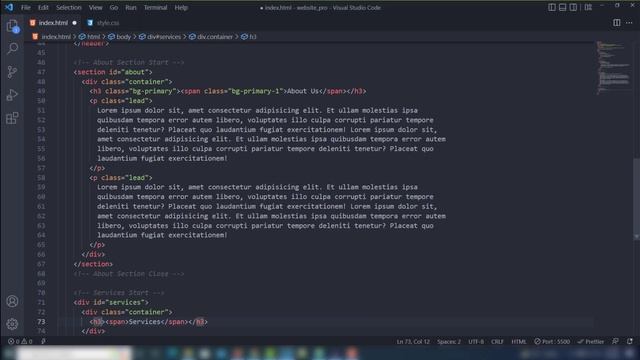Open the View menu
The height and width of the screenshot is (360, 640).
(96, 7)
